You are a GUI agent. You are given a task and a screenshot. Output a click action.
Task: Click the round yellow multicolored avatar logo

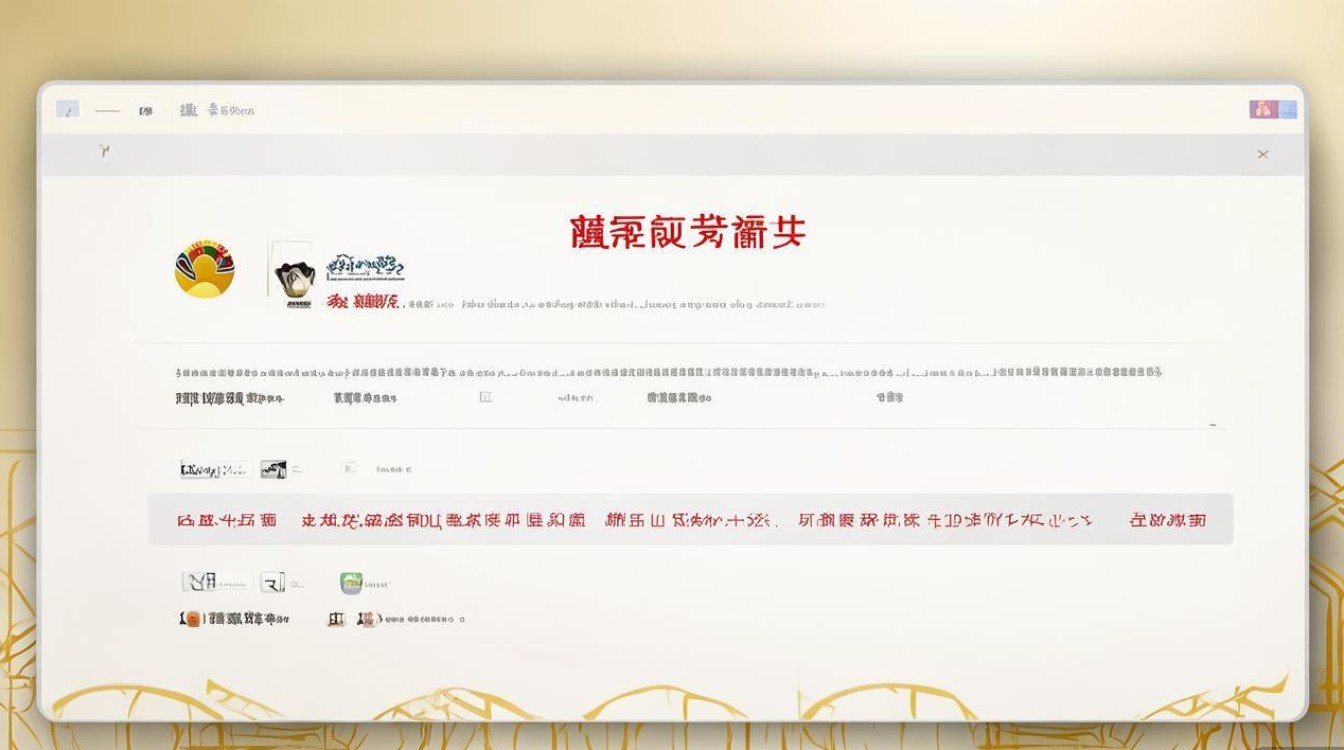click(x=204, y=269)
